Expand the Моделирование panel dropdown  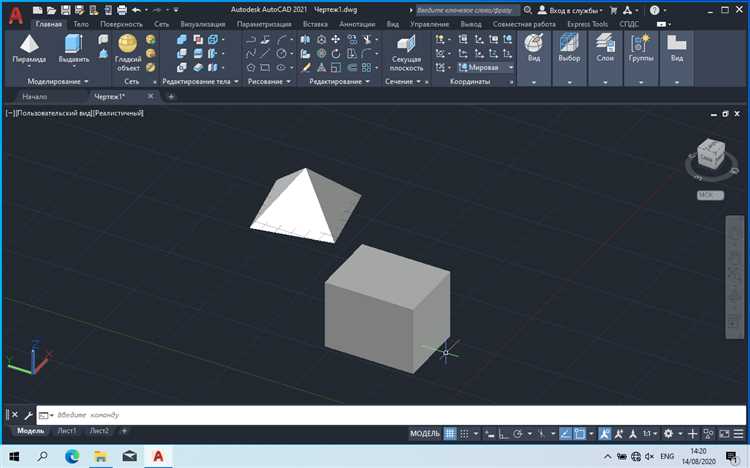[86, 82]
